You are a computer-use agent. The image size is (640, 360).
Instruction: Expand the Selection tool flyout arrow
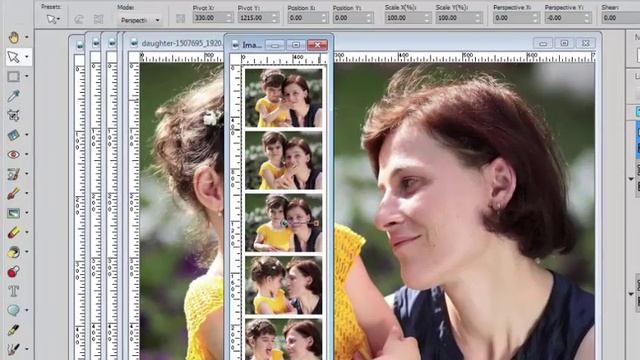tap(27, 76)
